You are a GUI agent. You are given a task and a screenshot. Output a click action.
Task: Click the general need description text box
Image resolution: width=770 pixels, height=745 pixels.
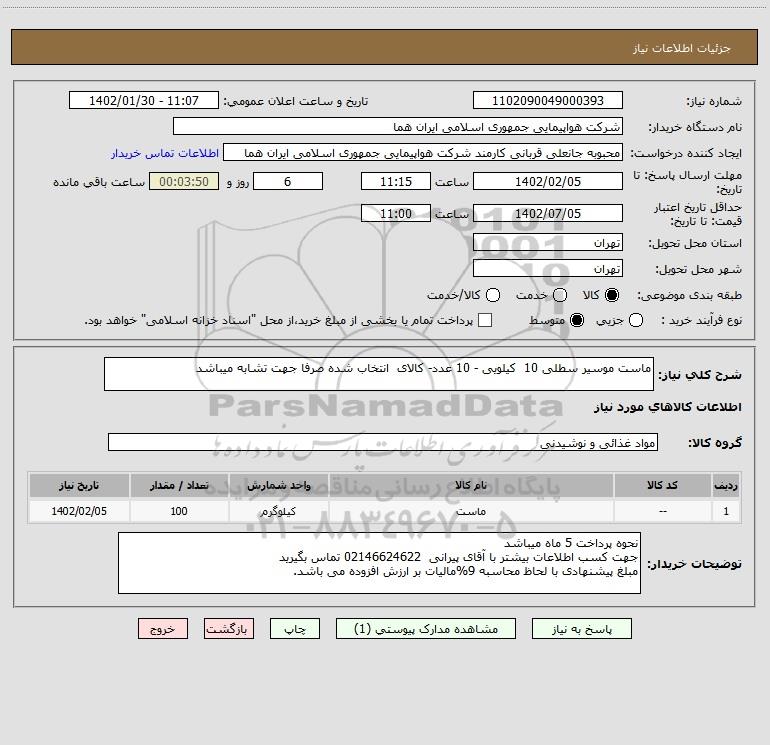coord(379,374)
